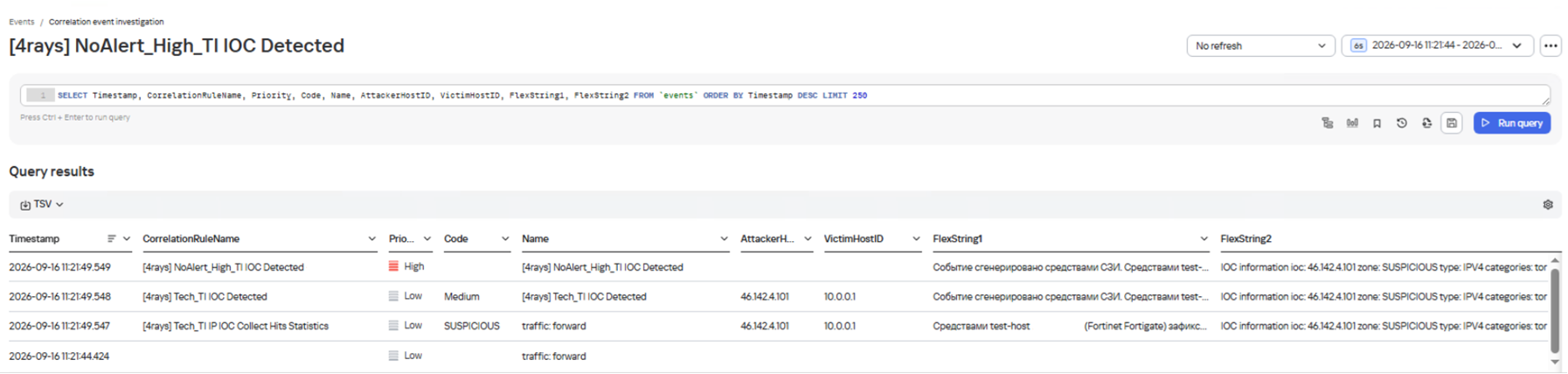This screenshot has width=1568, height=374.
Task: Click the Timestamp column sort icon
Action: pyautogui.click(x=111, y=239)
